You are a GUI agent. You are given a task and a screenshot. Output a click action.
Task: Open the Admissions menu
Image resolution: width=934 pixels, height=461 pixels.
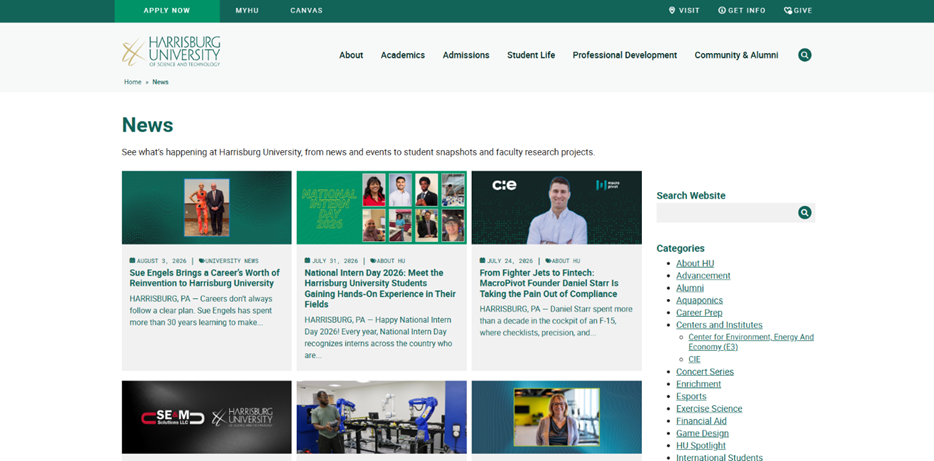click(466, 55)
